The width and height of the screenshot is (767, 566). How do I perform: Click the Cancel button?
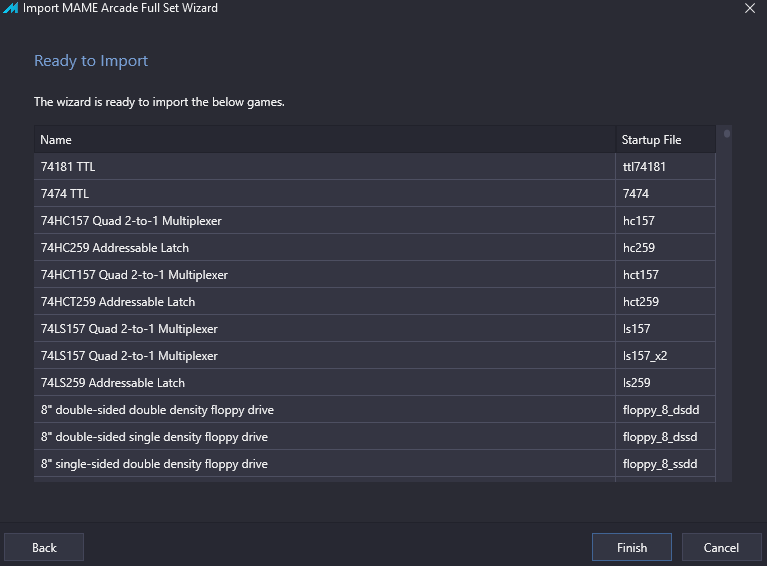721,547
